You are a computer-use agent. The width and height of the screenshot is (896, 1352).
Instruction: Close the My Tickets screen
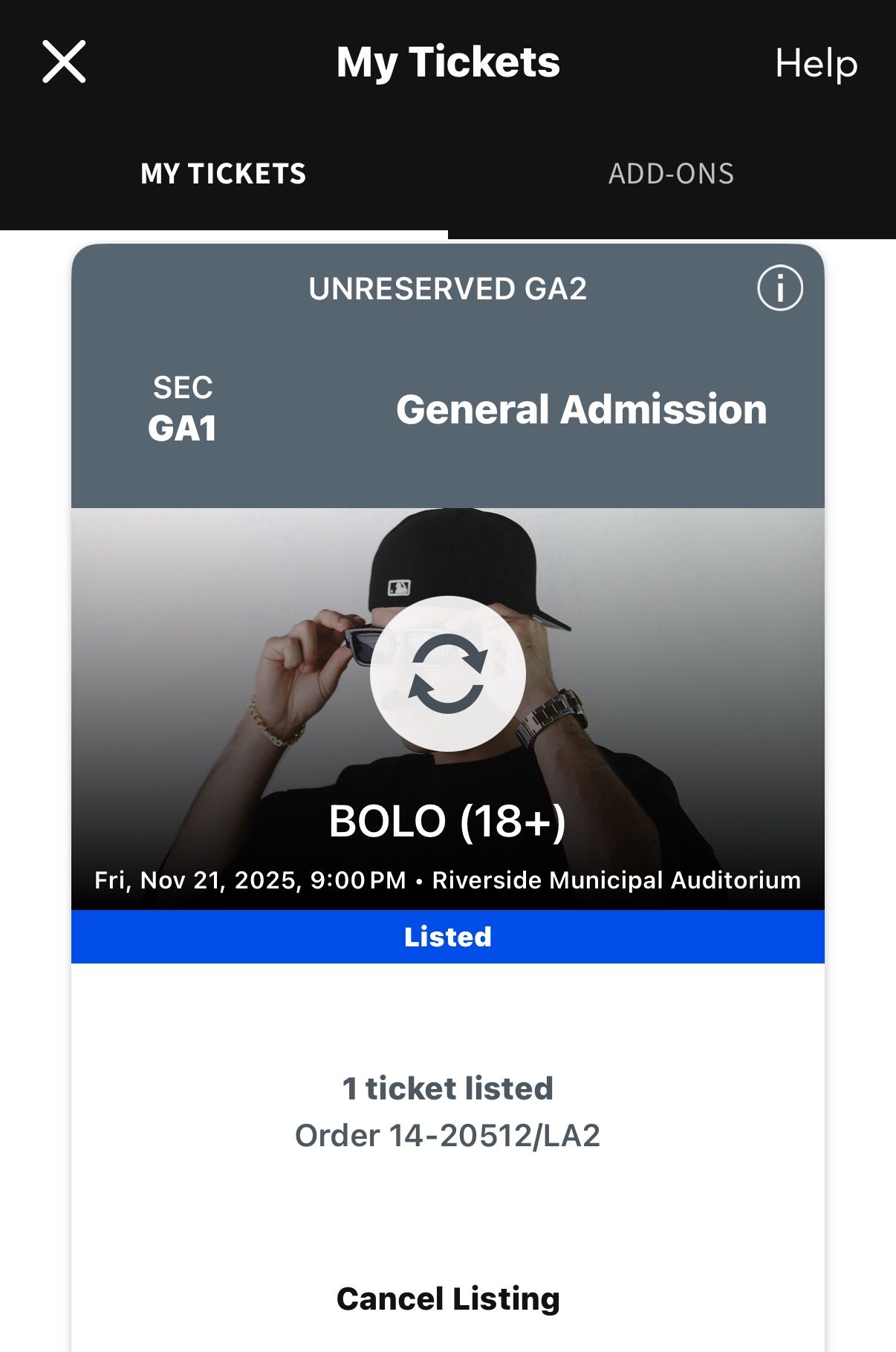pos(64,62)
